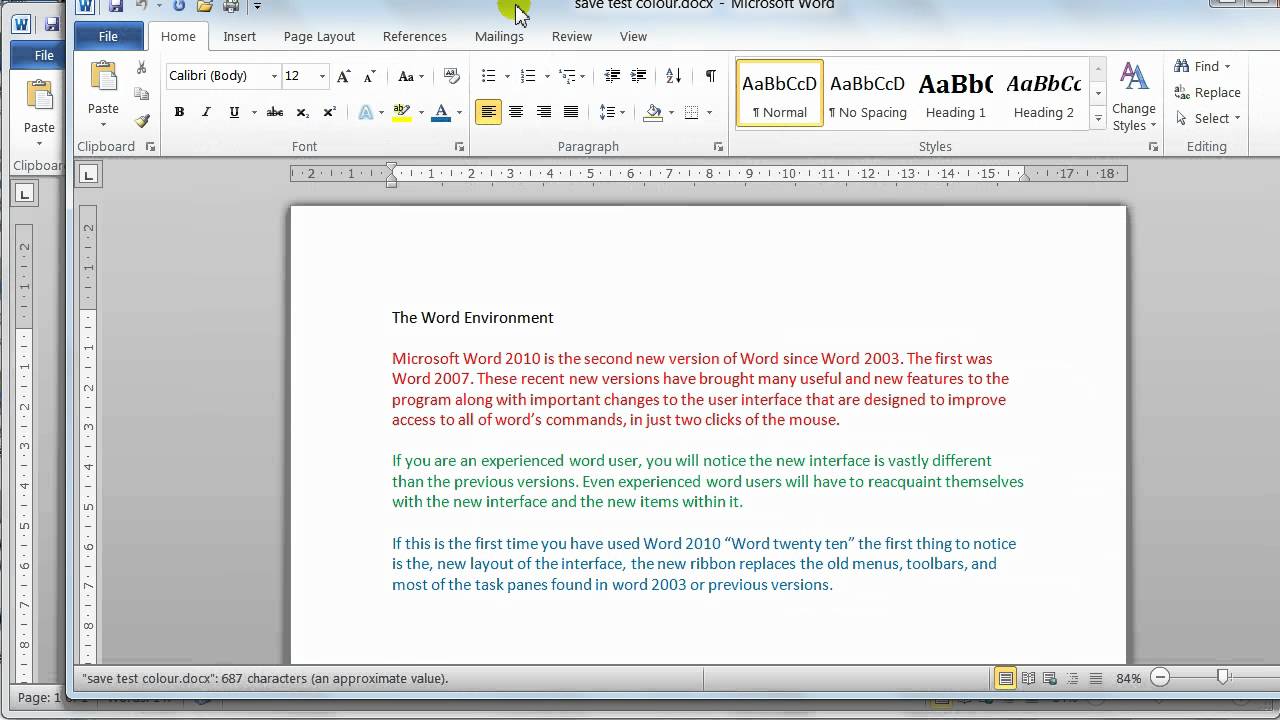Screen dimensions: 1280x720
Task: Apply the Heading 1 style
Action: 955,93
